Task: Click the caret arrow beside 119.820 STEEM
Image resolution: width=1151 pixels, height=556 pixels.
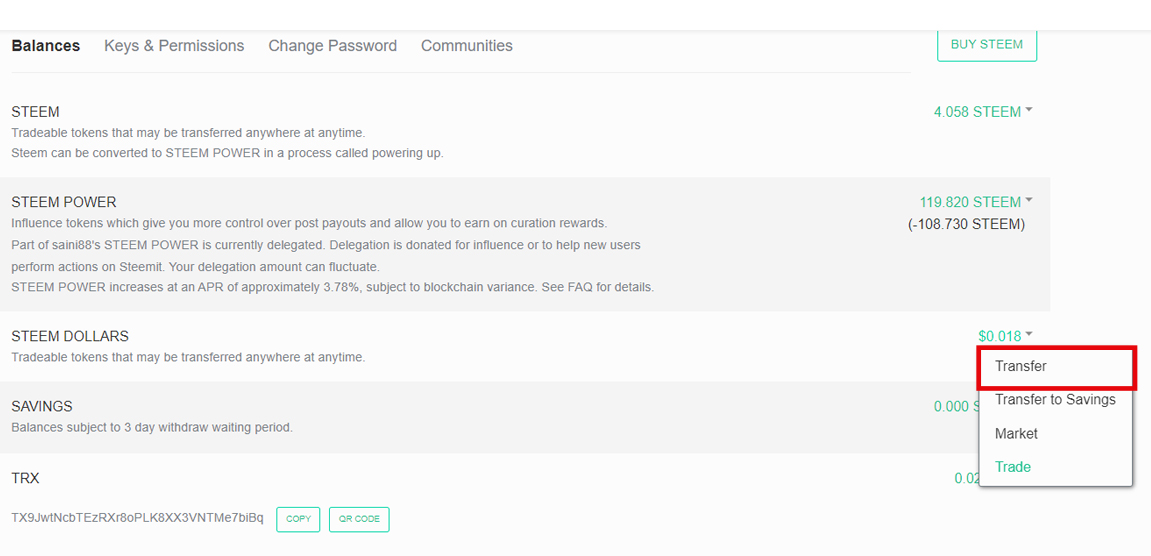Action: [1029, 200]
